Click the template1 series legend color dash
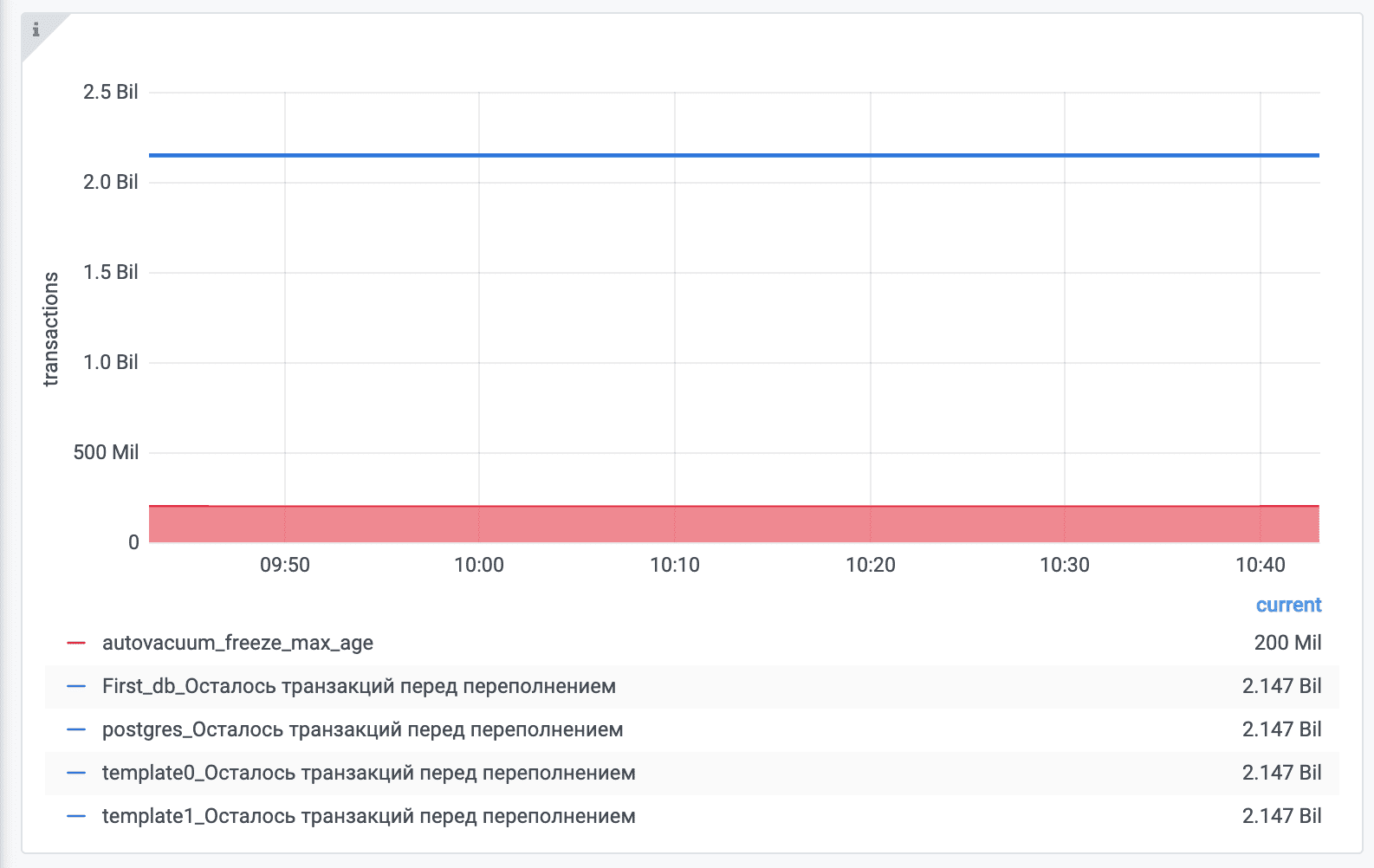The width and height of the screenshot is (1374, 868). (76, 816)
